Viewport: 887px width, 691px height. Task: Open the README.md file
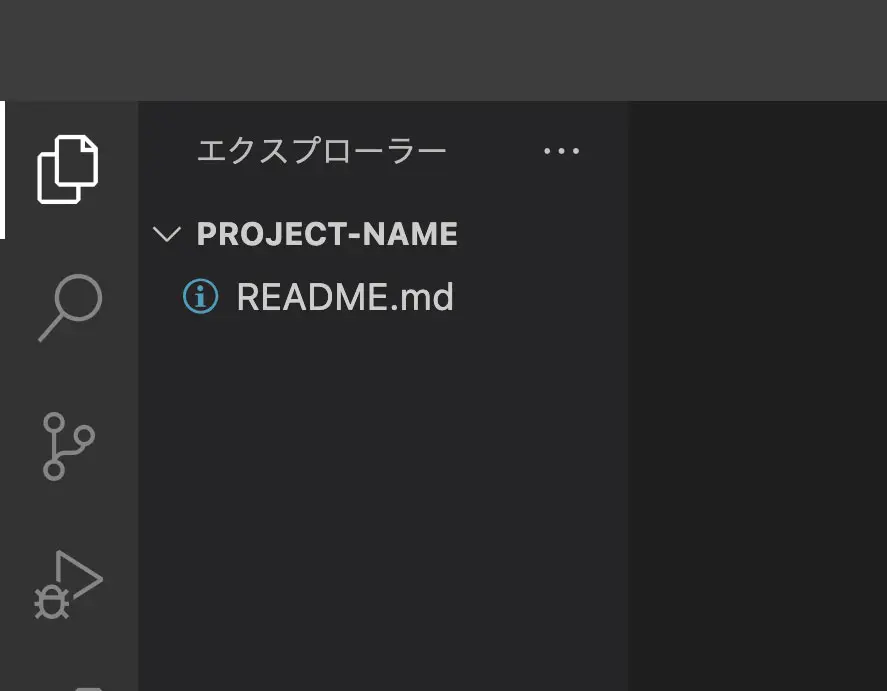(x=344, y=298)
